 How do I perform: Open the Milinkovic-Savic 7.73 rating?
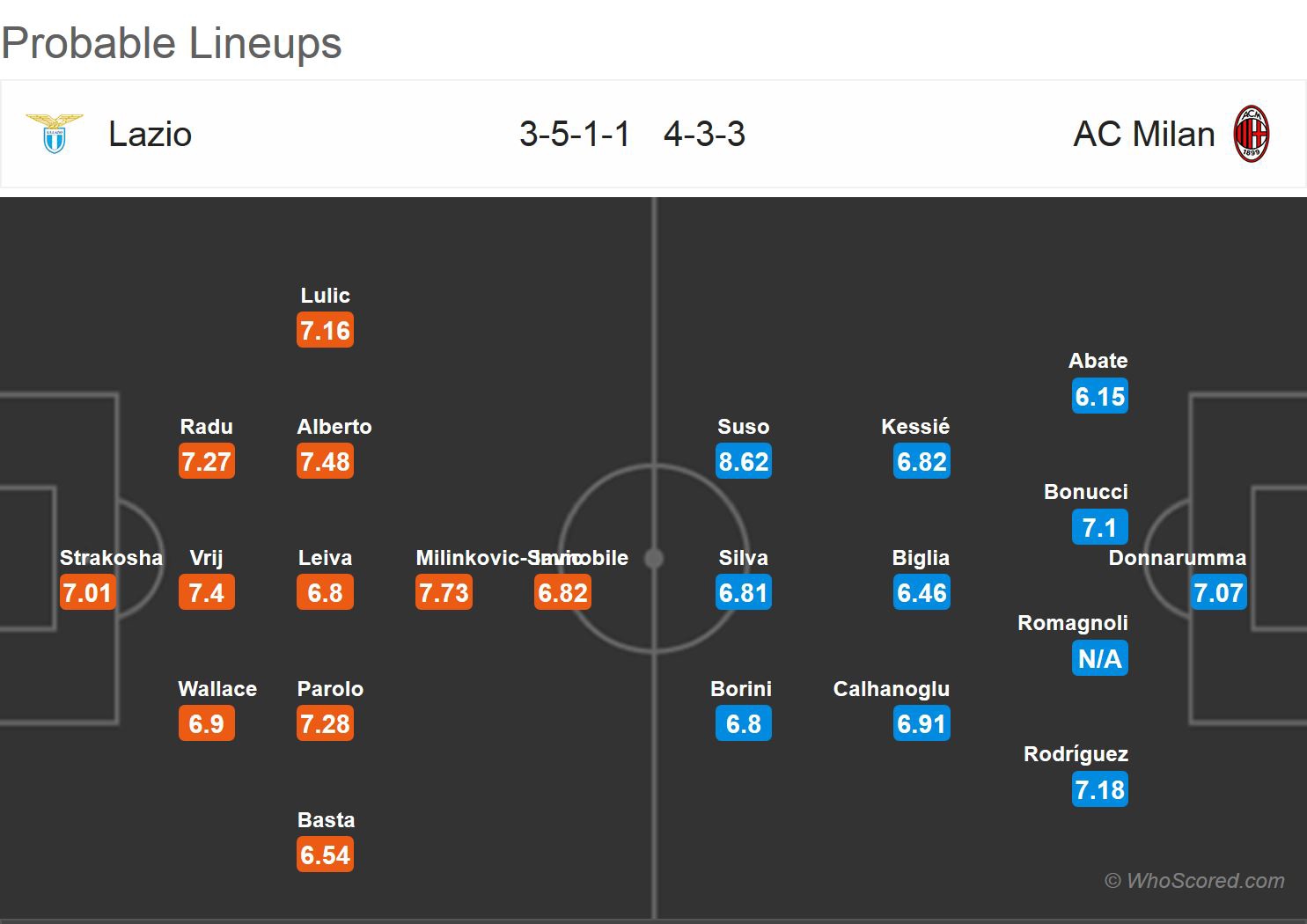(444, 593)
